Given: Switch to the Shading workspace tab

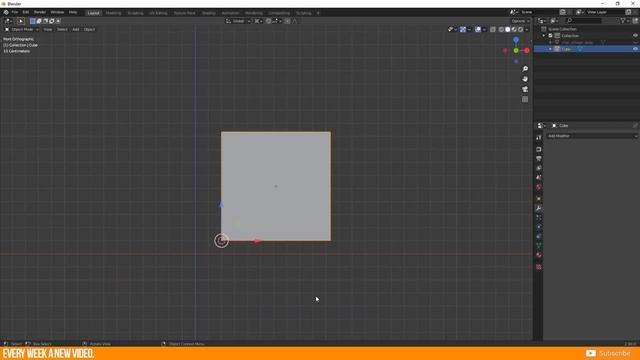Looking at the screenshot, I should 209,13.
